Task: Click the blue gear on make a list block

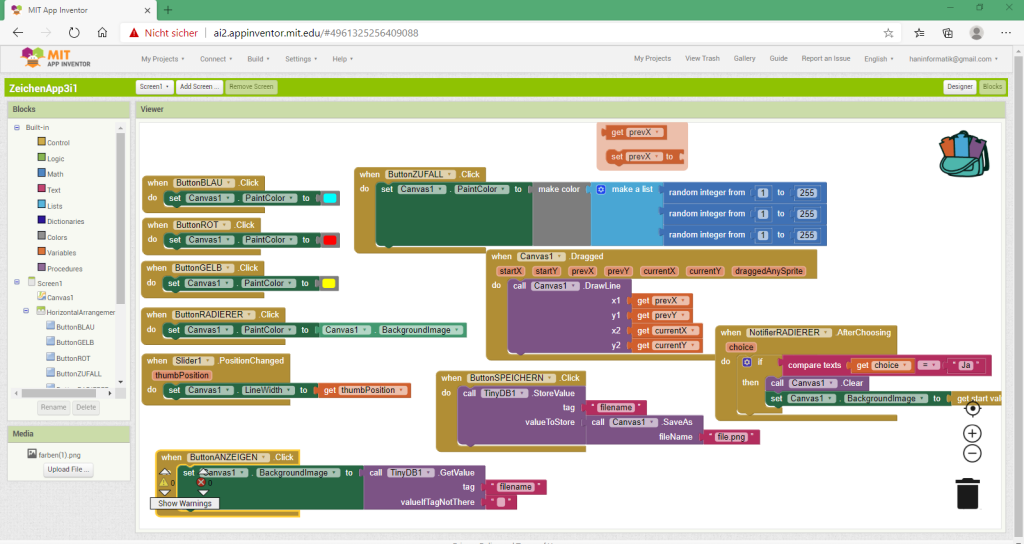Action: 601,190
